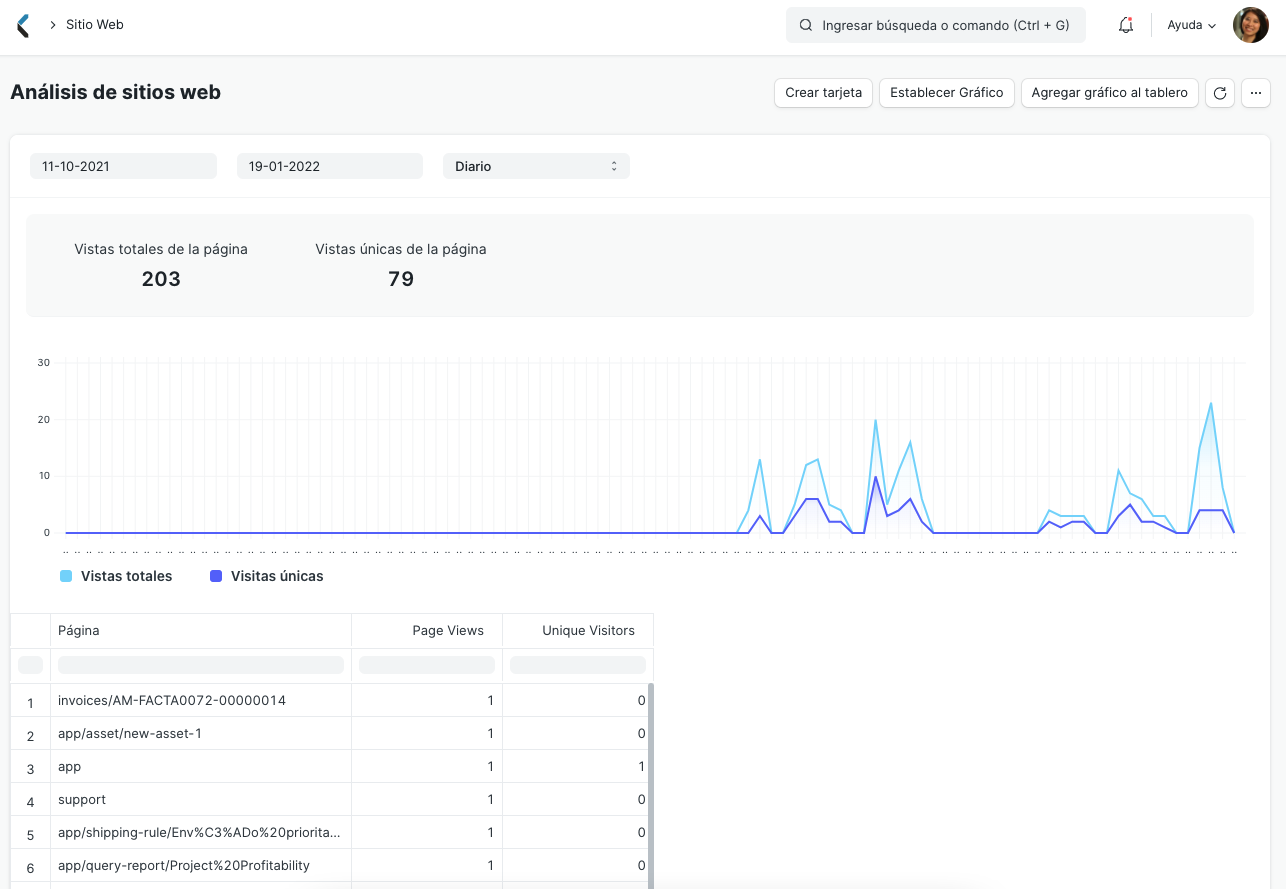Click the Page Views column header
This screenshot has height=889, width=1286.
[x=427, y=631]
